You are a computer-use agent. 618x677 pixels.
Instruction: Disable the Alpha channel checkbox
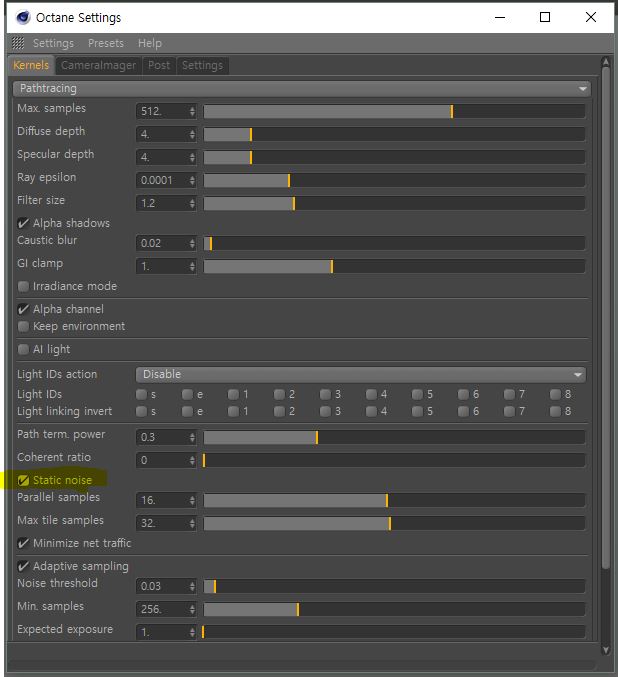pyautogui.click(x=23, y=309)
